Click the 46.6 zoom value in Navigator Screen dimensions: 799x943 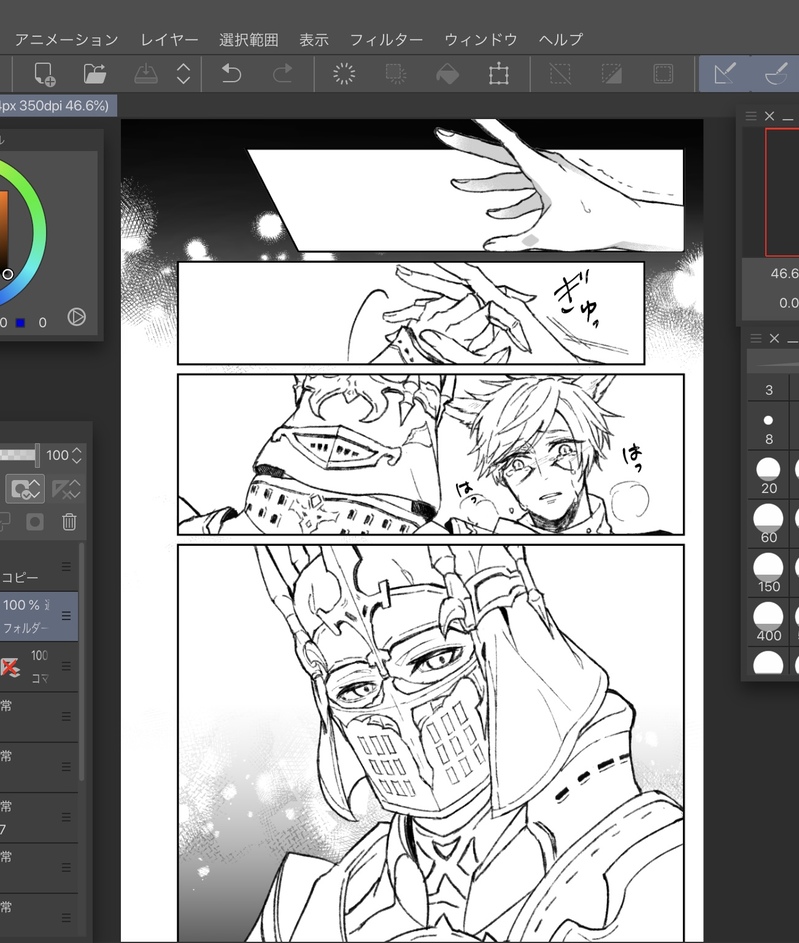[x=784, y=274]
